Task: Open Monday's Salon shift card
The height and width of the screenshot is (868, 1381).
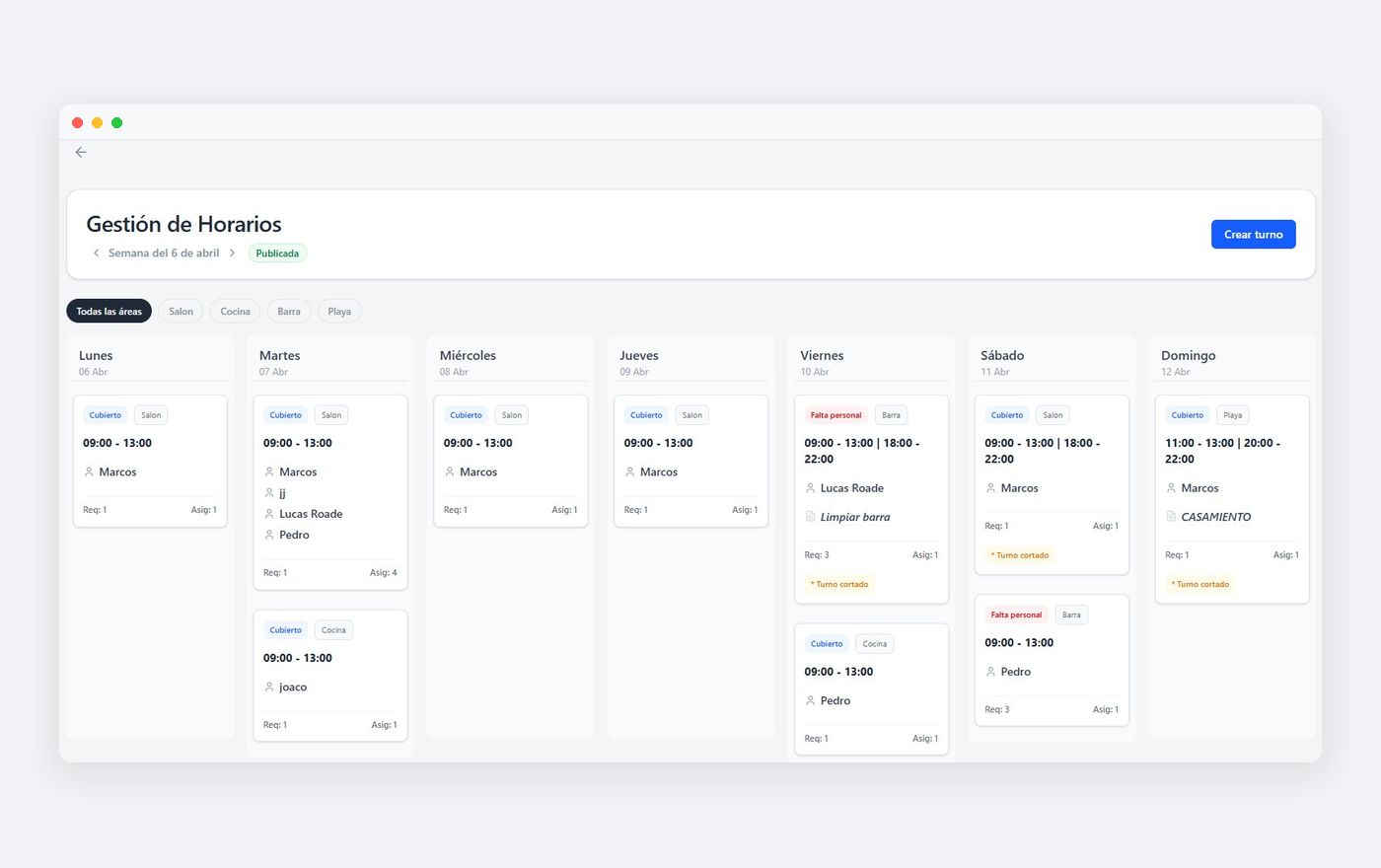Action: [x=150, y=461]
